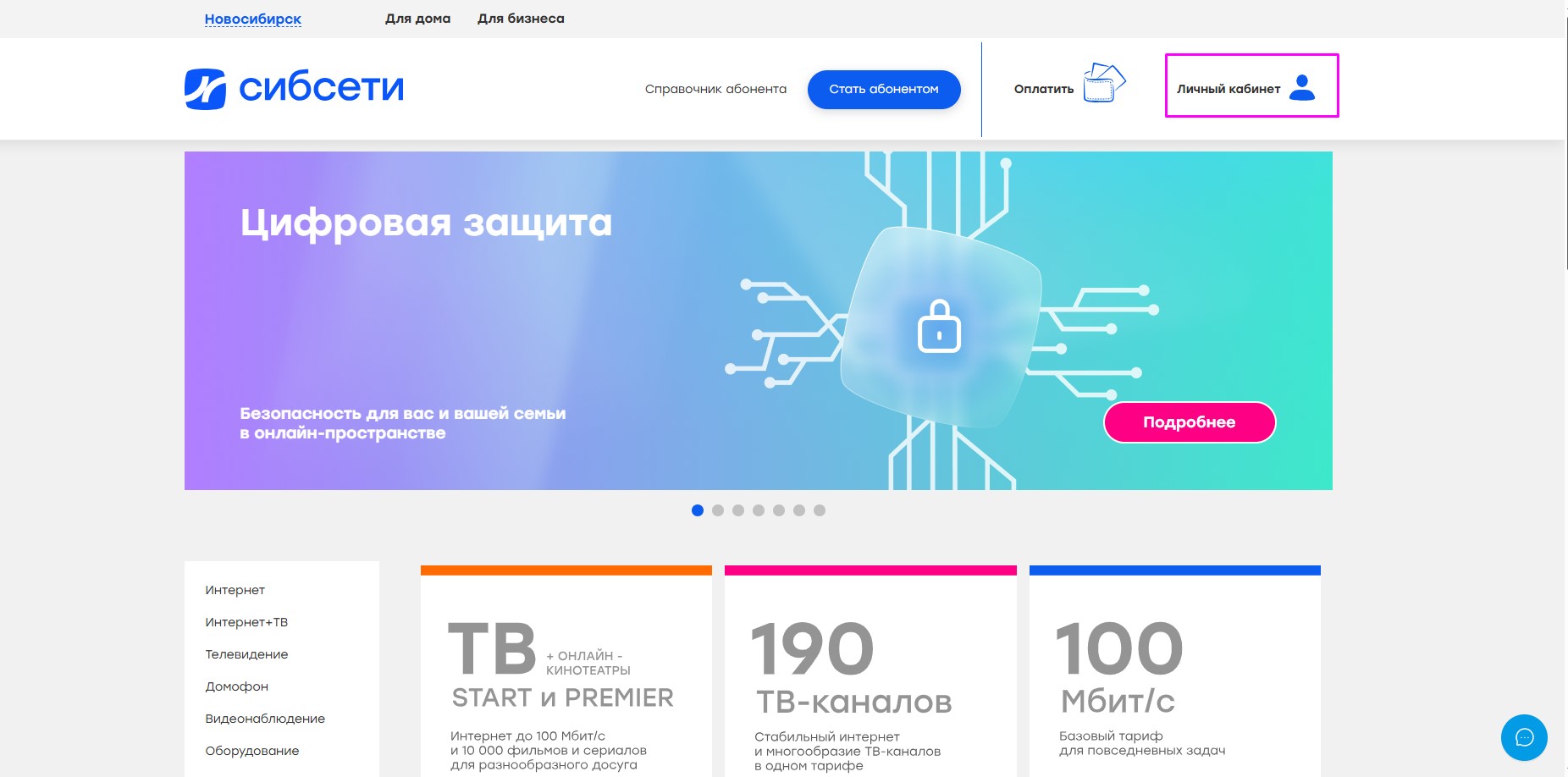Jump to the last carousel slide dot

point(820,510)
